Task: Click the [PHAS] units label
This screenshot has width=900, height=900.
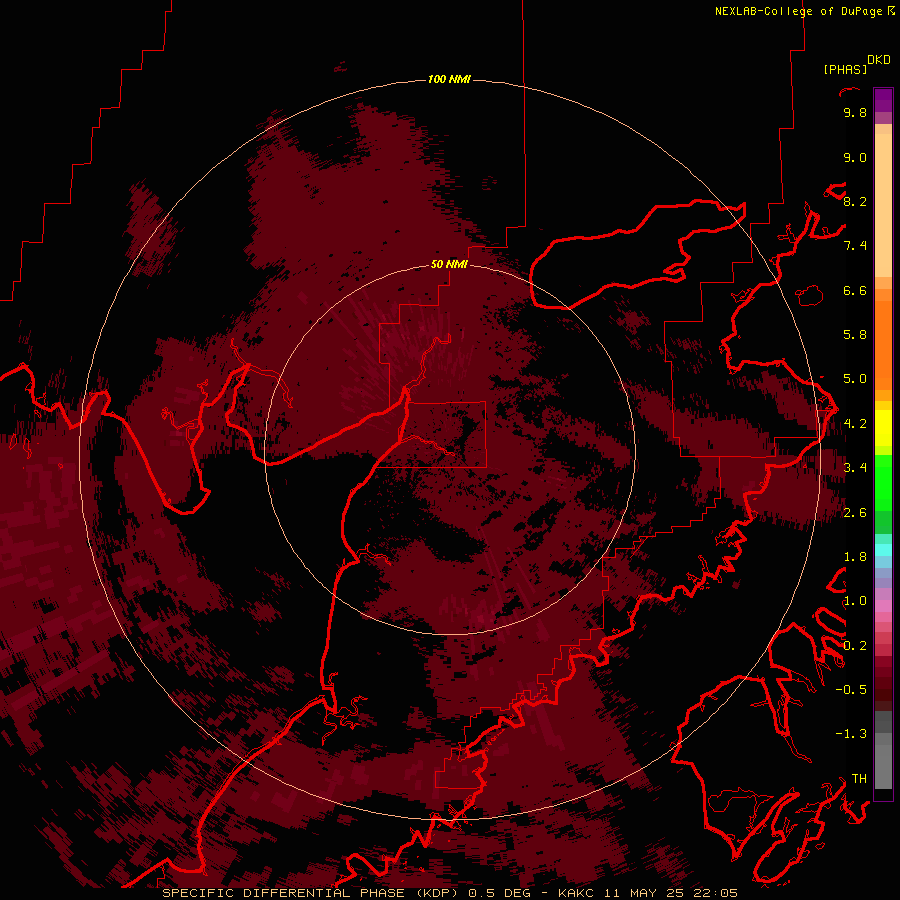Action: click(x=845, y=70)
